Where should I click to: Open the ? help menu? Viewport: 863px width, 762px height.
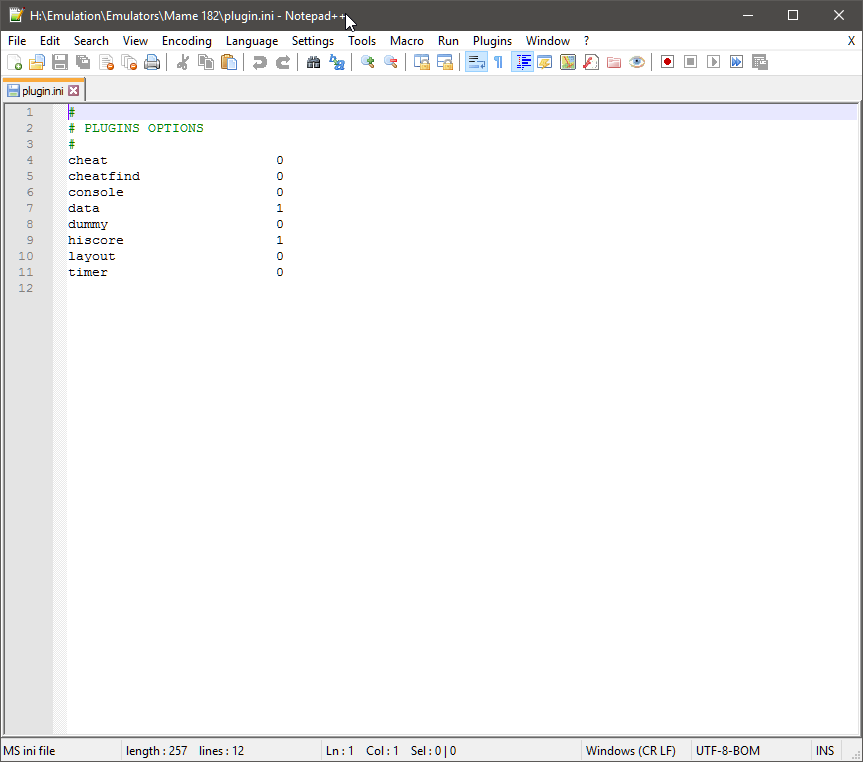click(586, 41)
